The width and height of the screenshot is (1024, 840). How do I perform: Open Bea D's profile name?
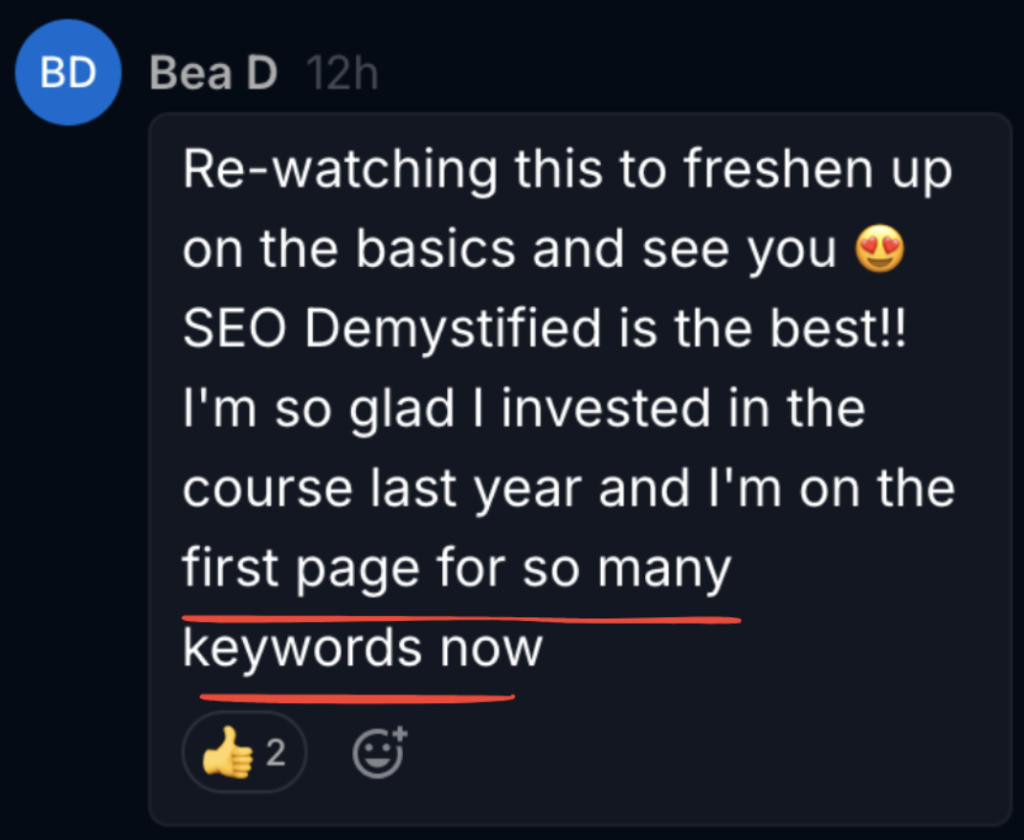(213, 73)
